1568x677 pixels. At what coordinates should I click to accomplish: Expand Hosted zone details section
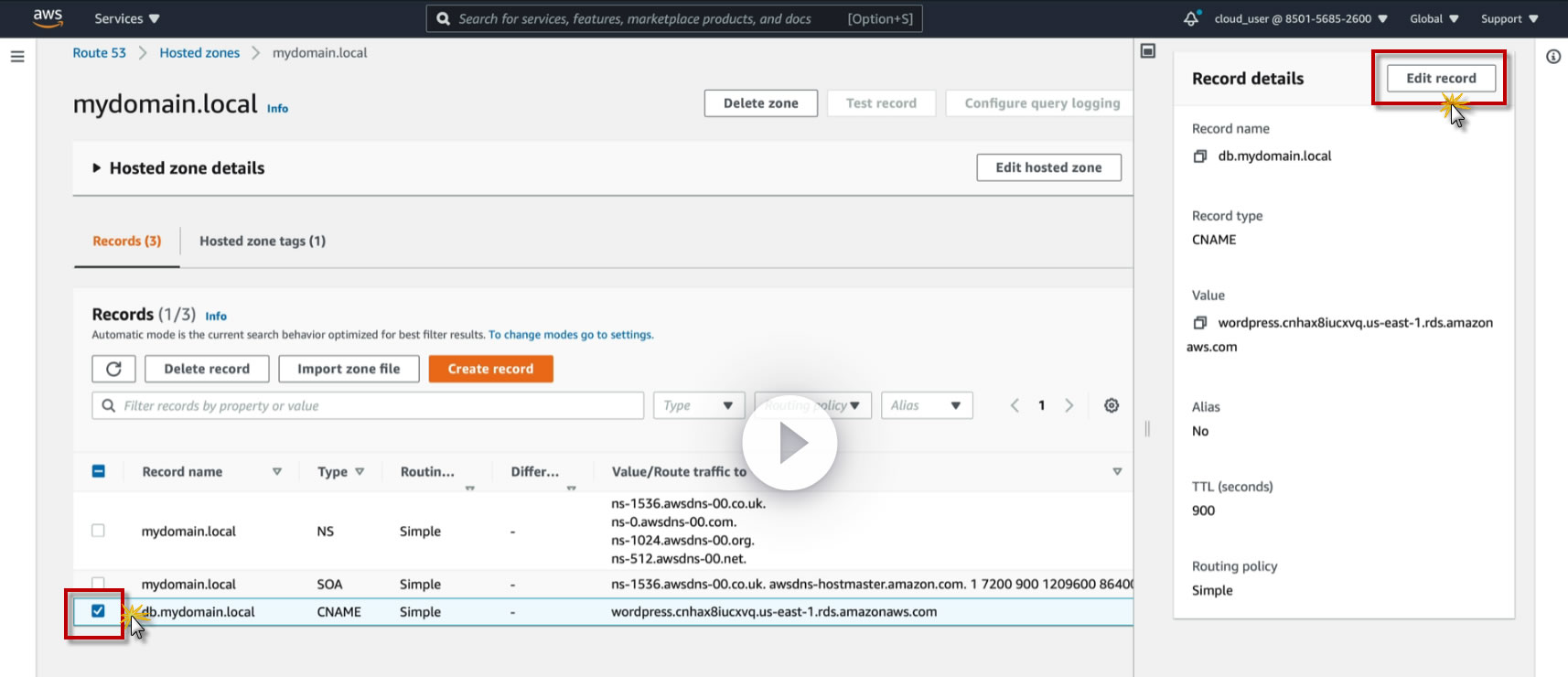[x=178, y=168]
